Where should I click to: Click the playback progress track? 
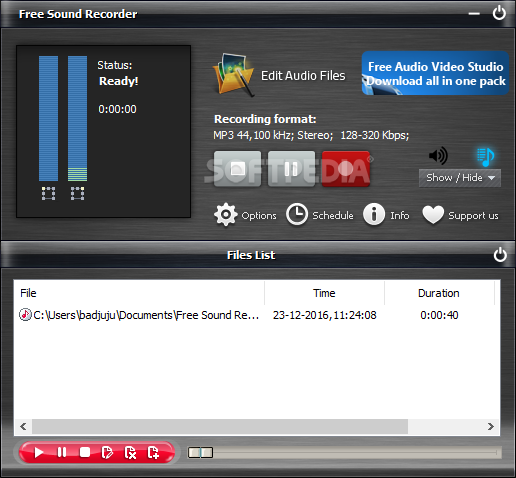(x=345, y=452)
